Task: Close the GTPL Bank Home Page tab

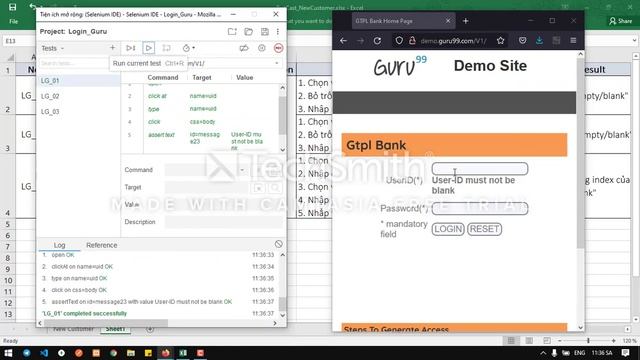Action: pyautogui.click(x=448, y=21)
